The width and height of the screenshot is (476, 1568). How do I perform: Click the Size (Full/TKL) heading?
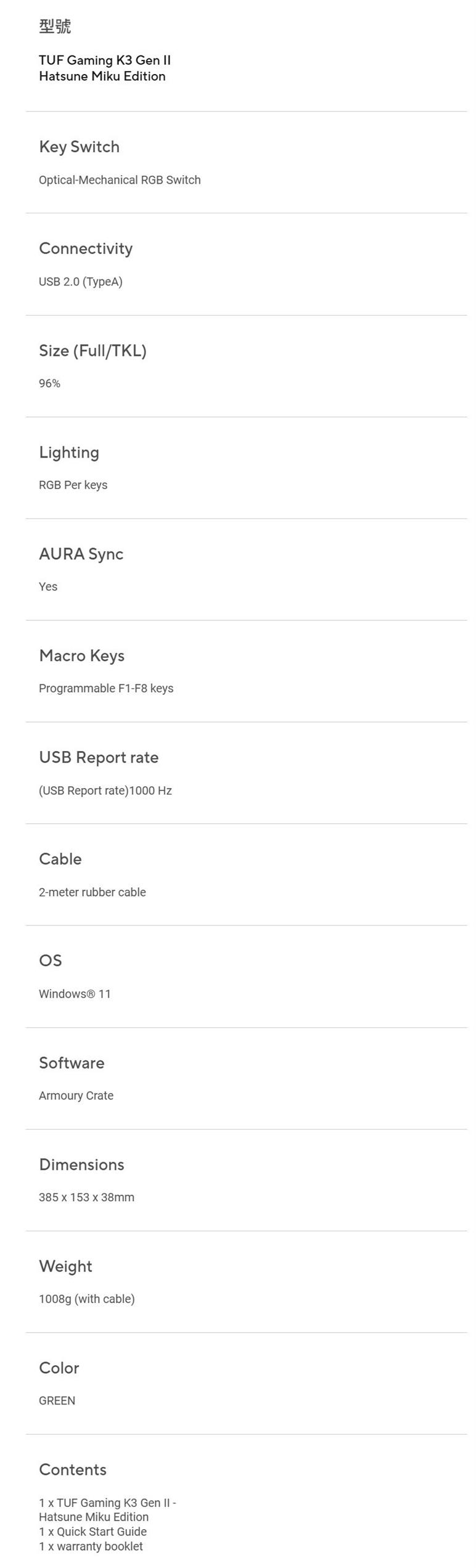click(x=92, y=351)
